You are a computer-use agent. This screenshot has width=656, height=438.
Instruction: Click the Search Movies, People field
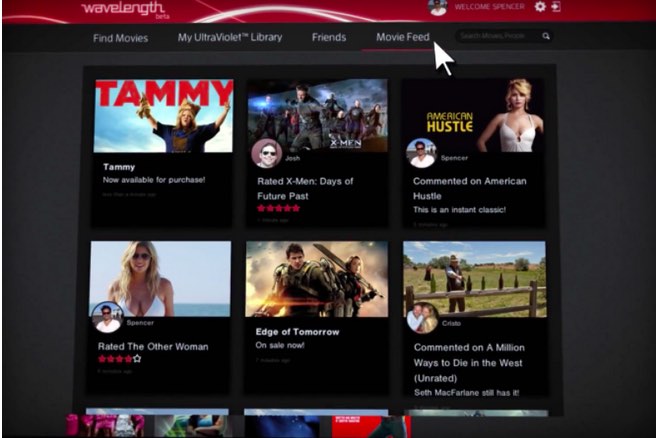click(503, 36)
